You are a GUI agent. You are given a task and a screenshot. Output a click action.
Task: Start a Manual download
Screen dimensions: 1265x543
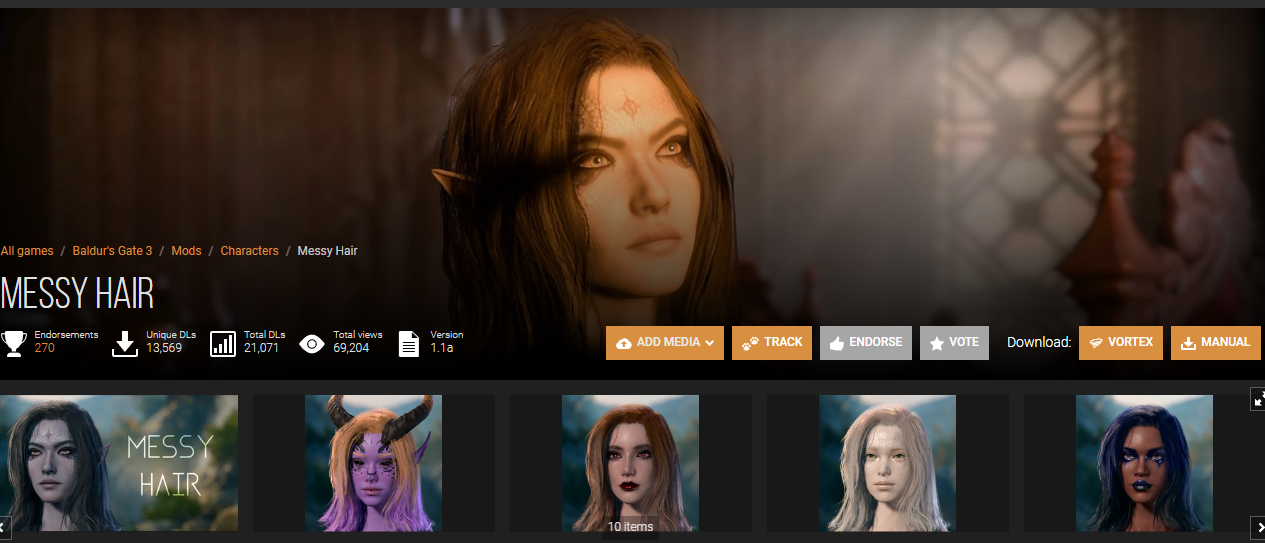(1216, 343)
